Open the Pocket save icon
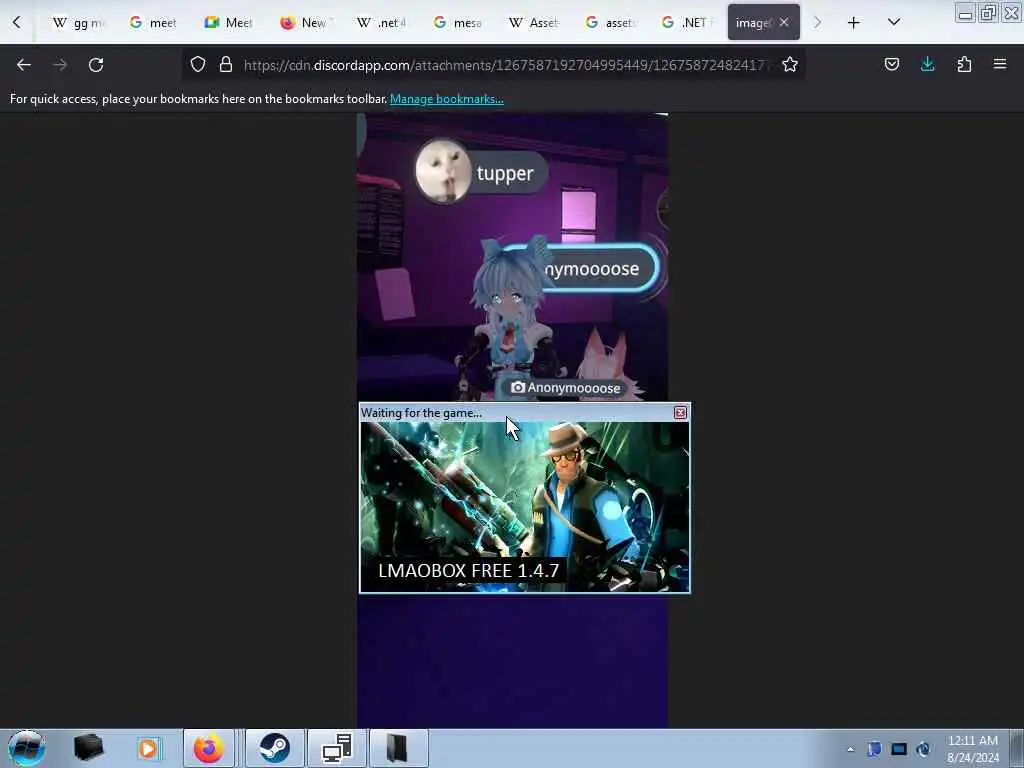 (891, 64)
